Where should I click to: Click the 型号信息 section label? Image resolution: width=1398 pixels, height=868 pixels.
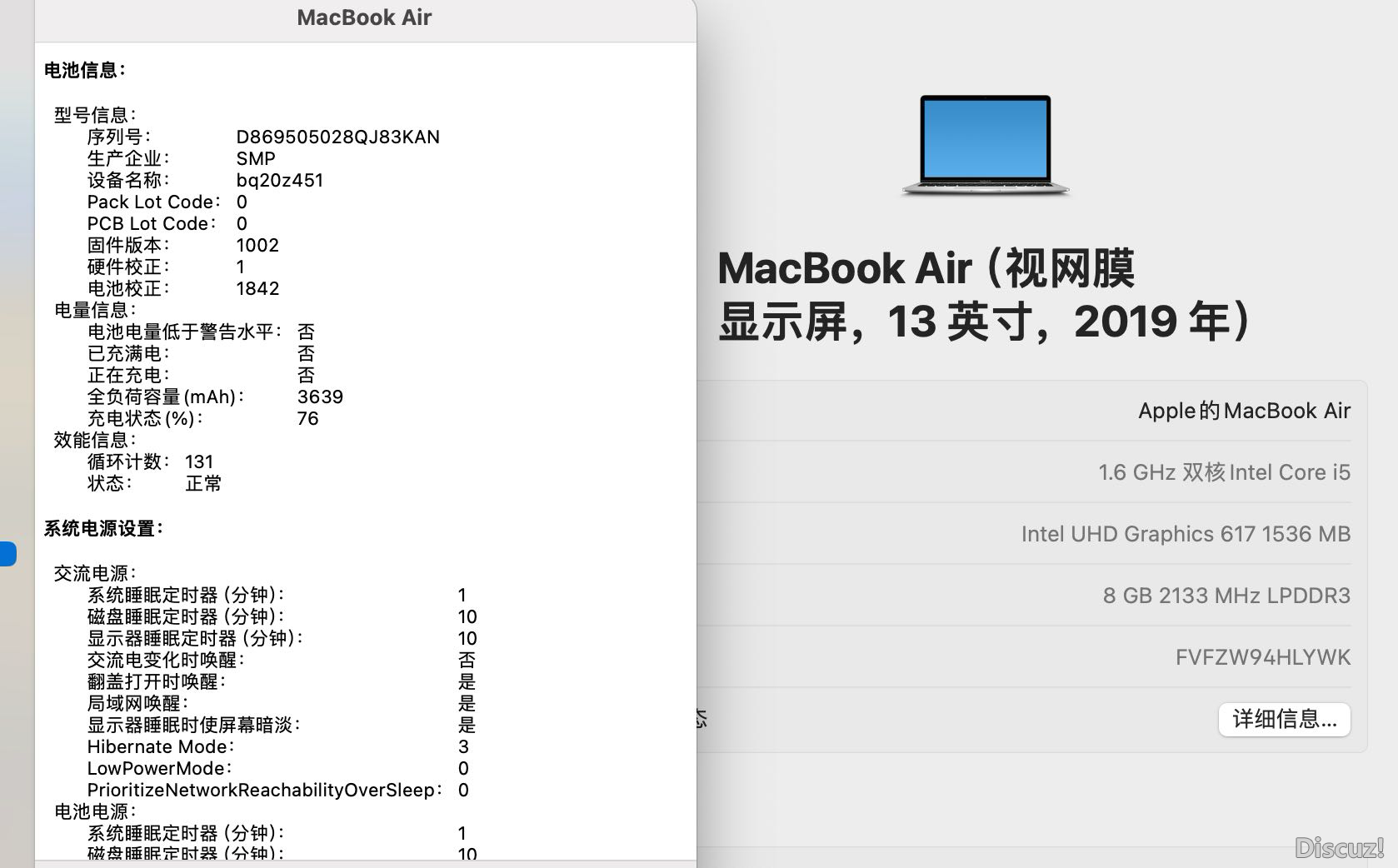(x=95, y=115)
